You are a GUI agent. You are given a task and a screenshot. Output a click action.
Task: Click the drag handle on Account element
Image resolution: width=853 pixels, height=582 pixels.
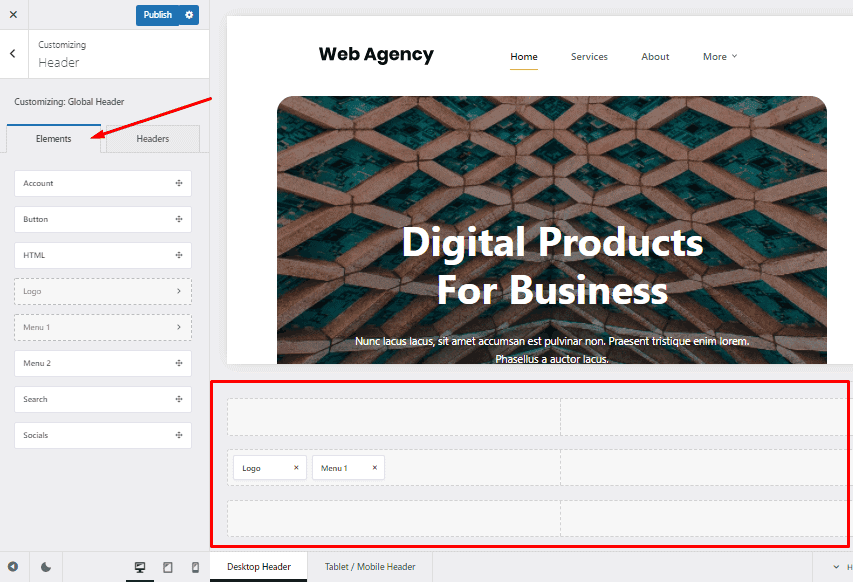click(x=178, y=183)
